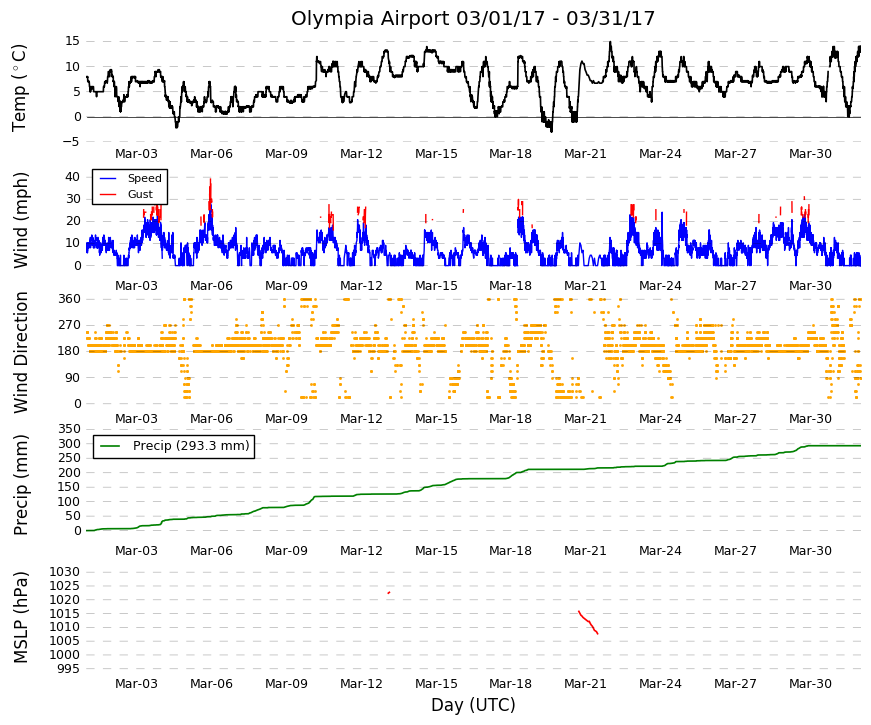This screenshot has height=725, width=871.
Task: Click the 'Precip (mm)' y-axis label
Action: [x=20, y=485]
